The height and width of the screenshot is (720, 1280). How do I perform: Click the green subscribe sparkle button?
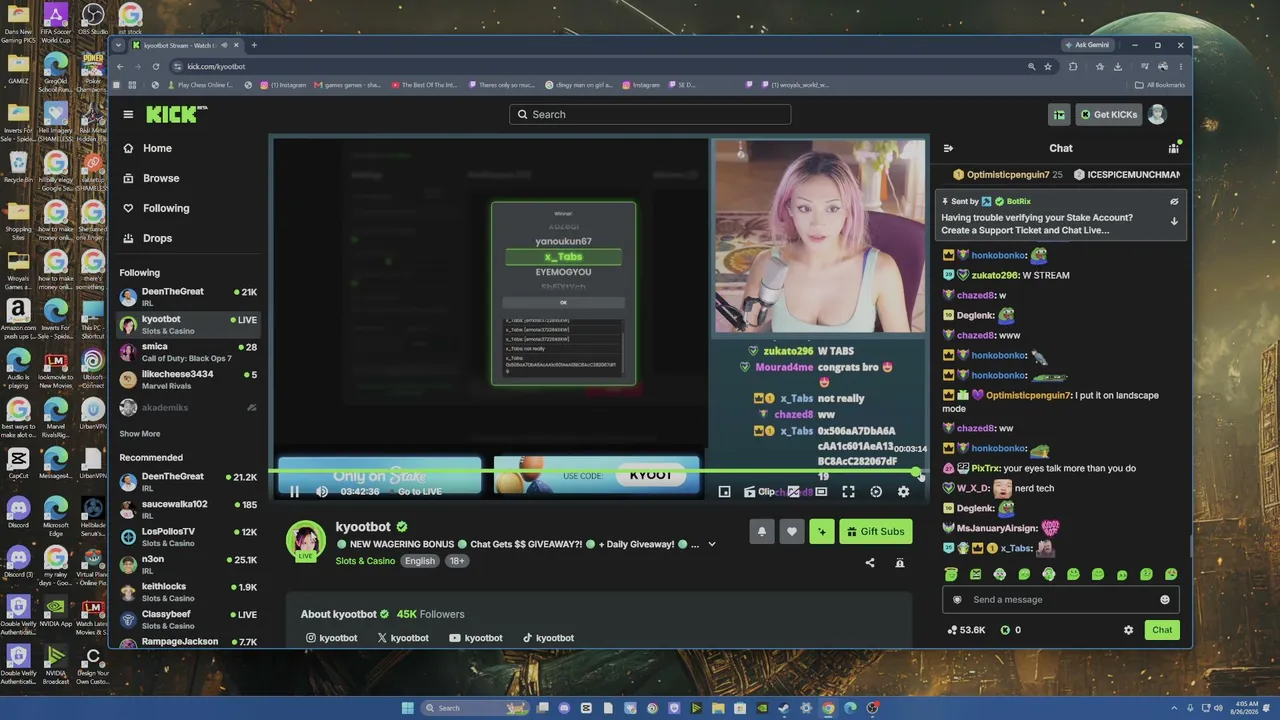pyautogui.click(x=822, y=531)
